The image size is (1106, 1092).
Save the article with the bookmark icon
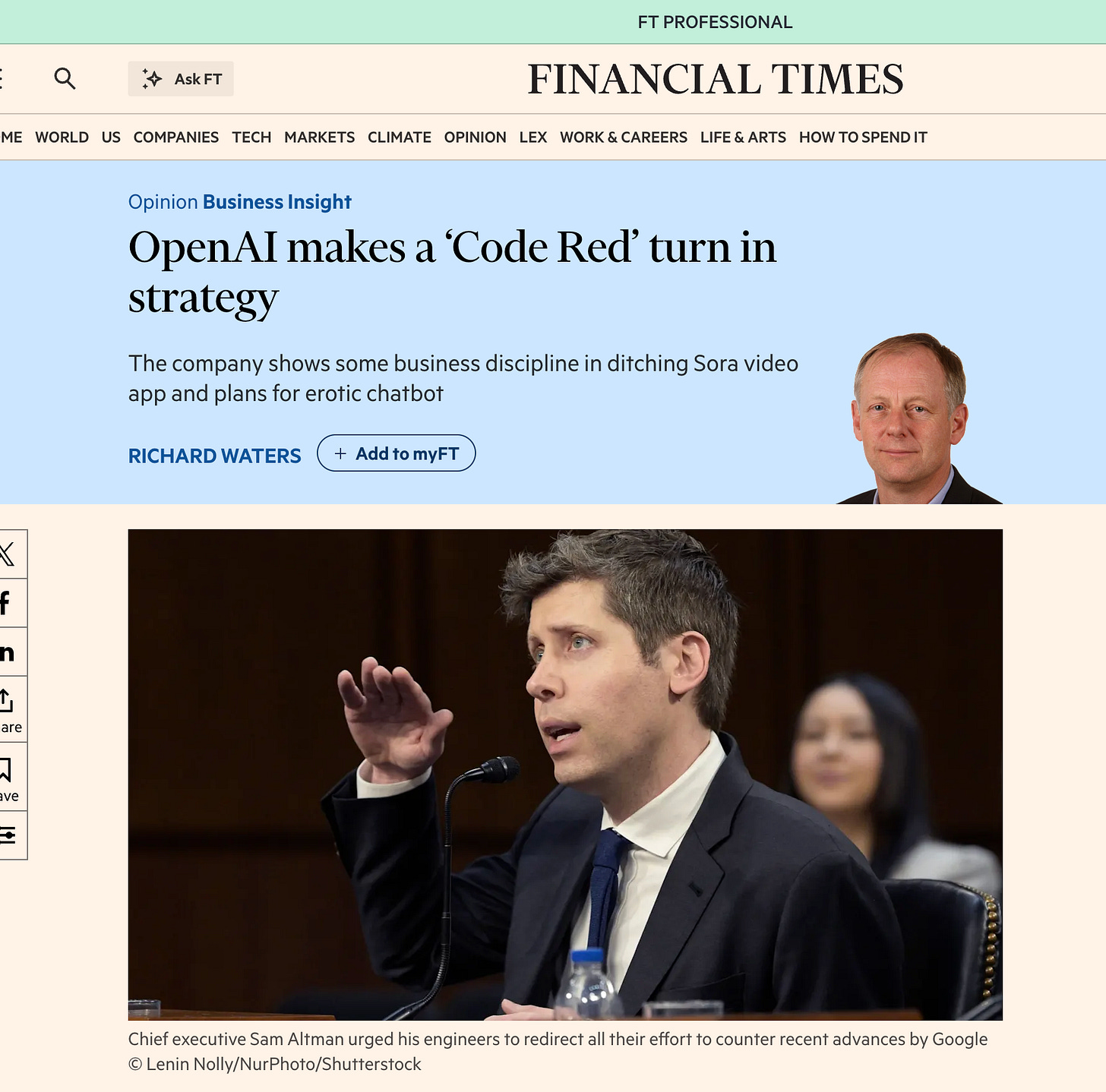coord(9,778)
